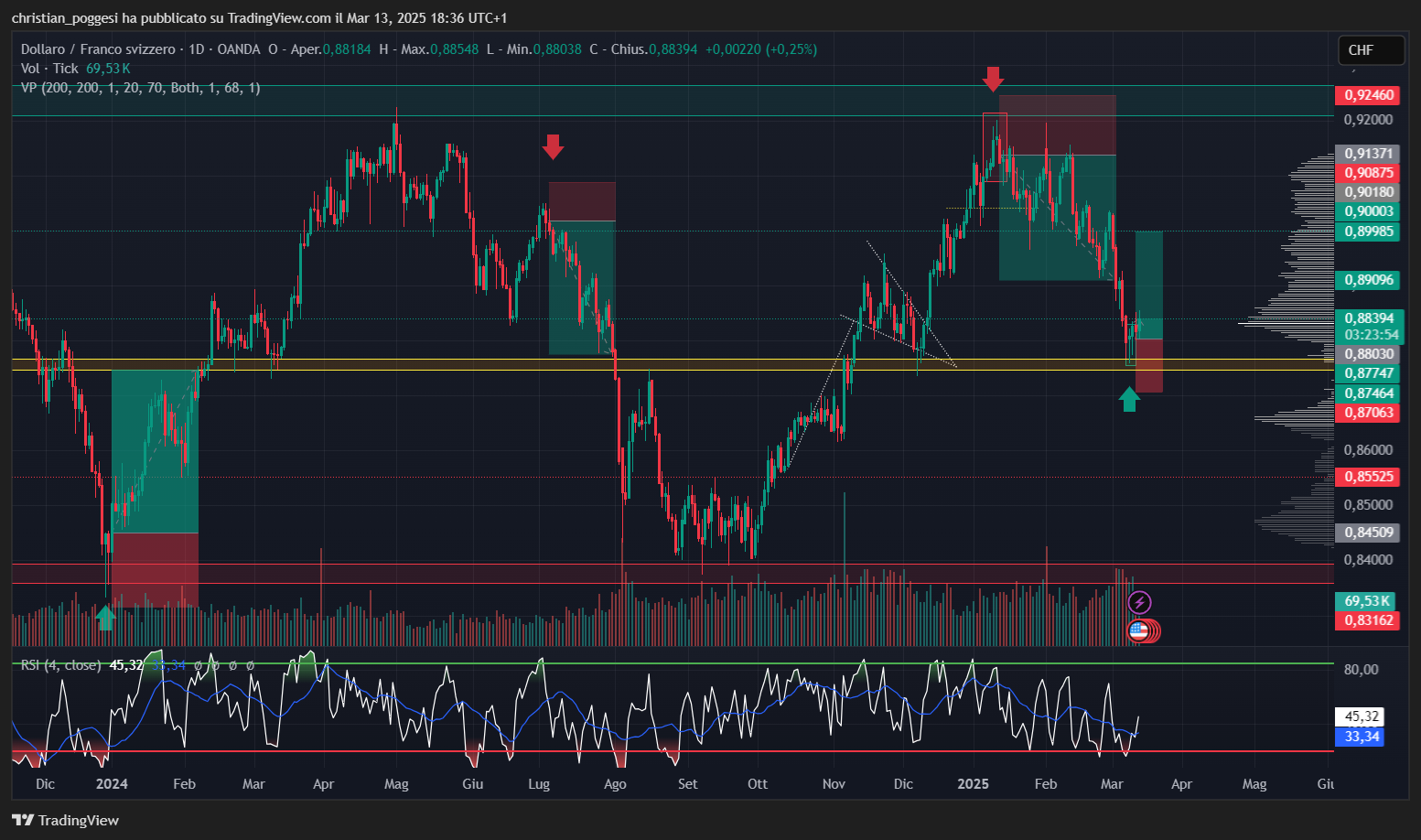The image size is (1421, 840).
Task: Click the Ago label on time axis
Action: [x=615, y=784]
